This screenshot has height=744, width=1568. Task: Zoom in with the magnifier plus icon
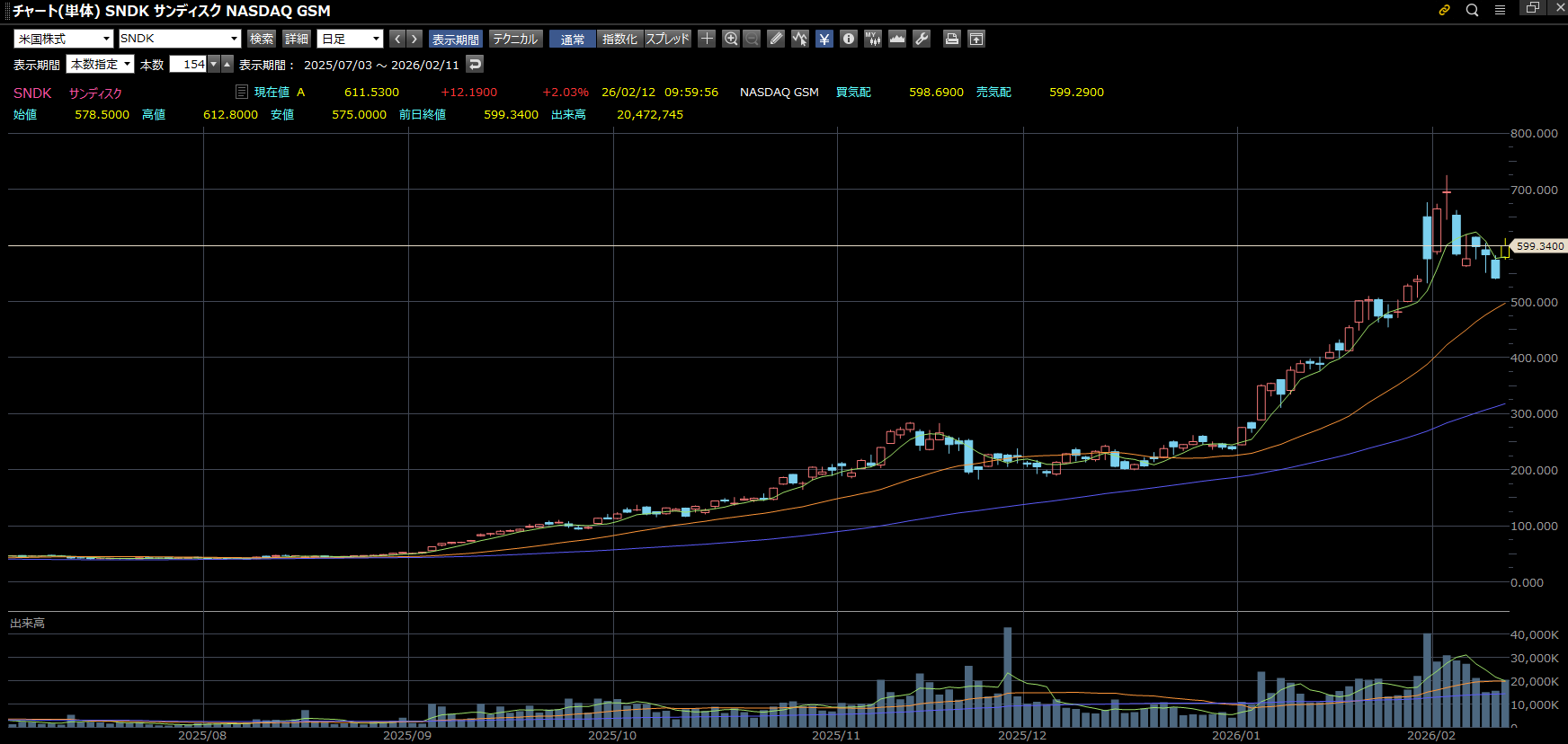(x=731, y=39)
